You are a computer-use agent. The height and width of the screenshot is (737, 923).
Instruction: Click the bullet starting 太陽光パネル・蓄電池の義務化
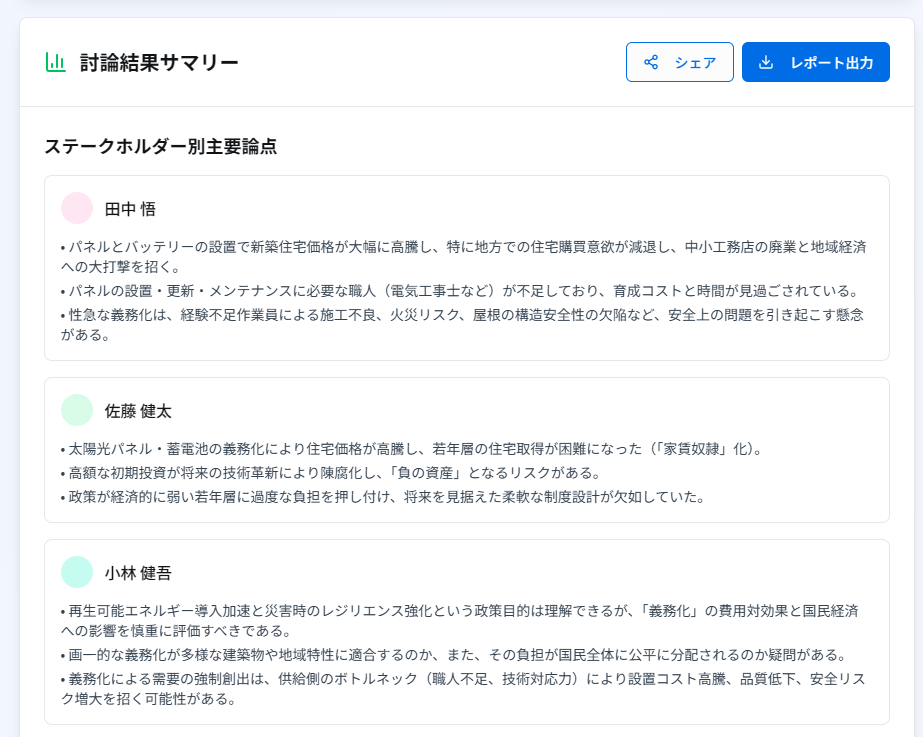click(x=412, y=449)
